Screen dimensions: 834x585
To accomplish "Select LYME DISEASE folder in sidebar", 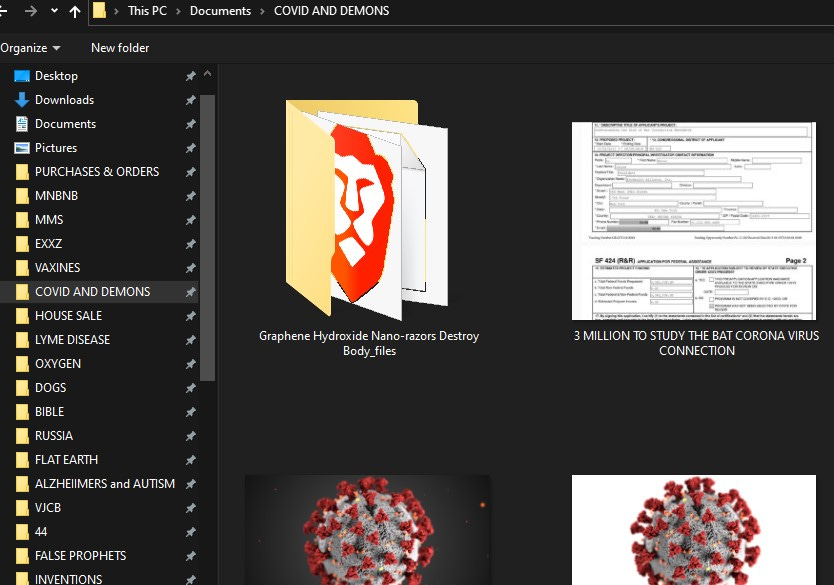I will (x=99, y=340).
